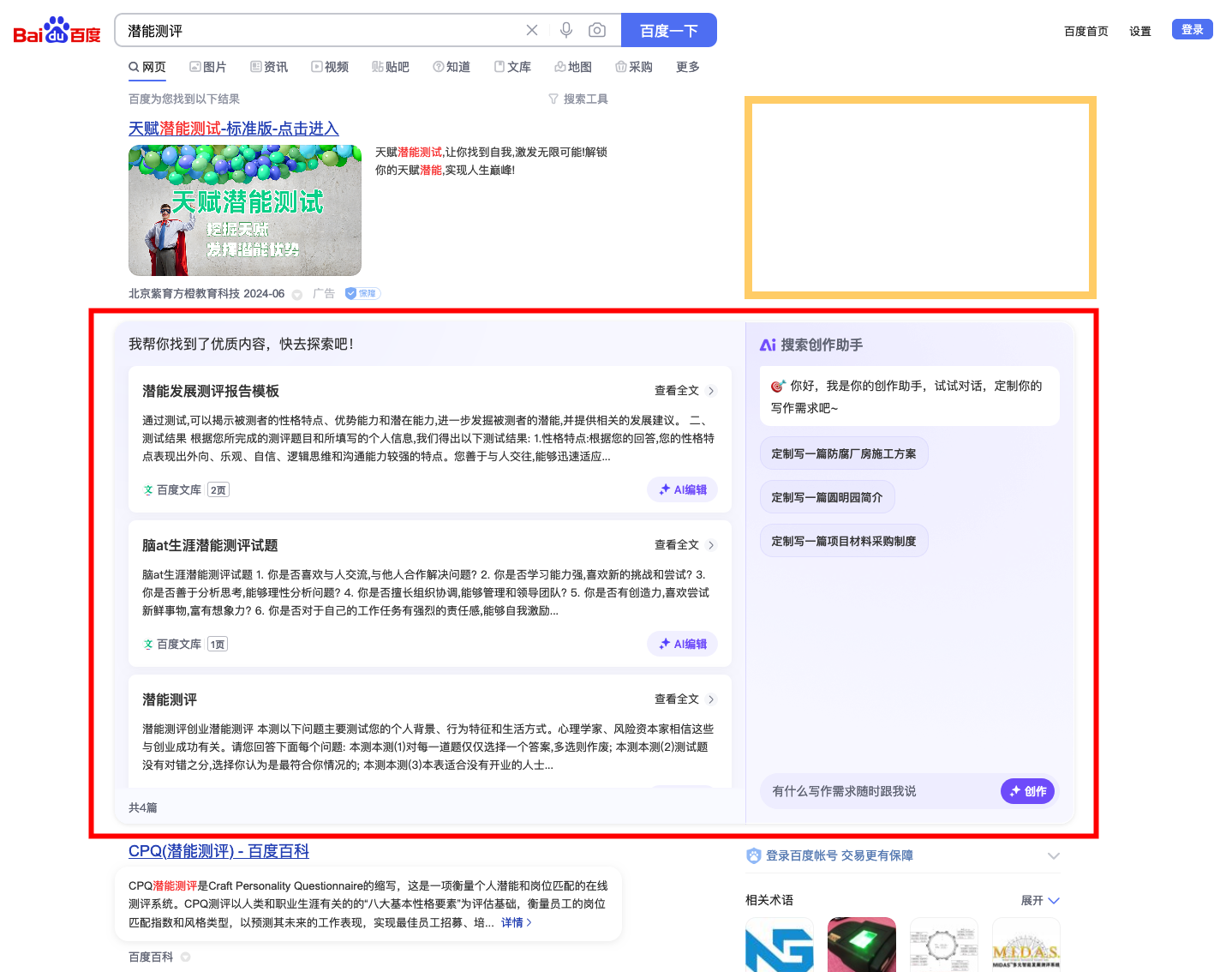Switch to the 文库 tab
Image resolution: width=1232 pixels, height=972 pixels.
[x=512, y=67]
